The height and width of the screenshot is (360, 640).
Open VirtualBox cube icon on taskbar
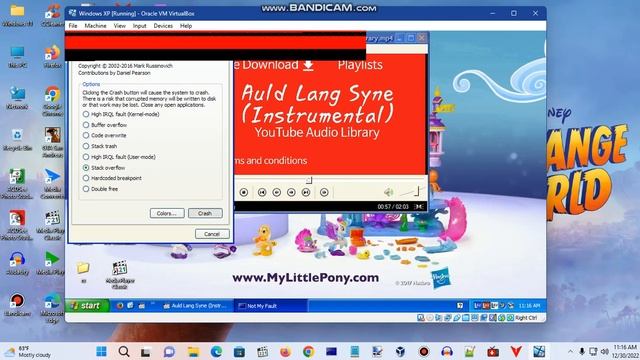[400, 351]
